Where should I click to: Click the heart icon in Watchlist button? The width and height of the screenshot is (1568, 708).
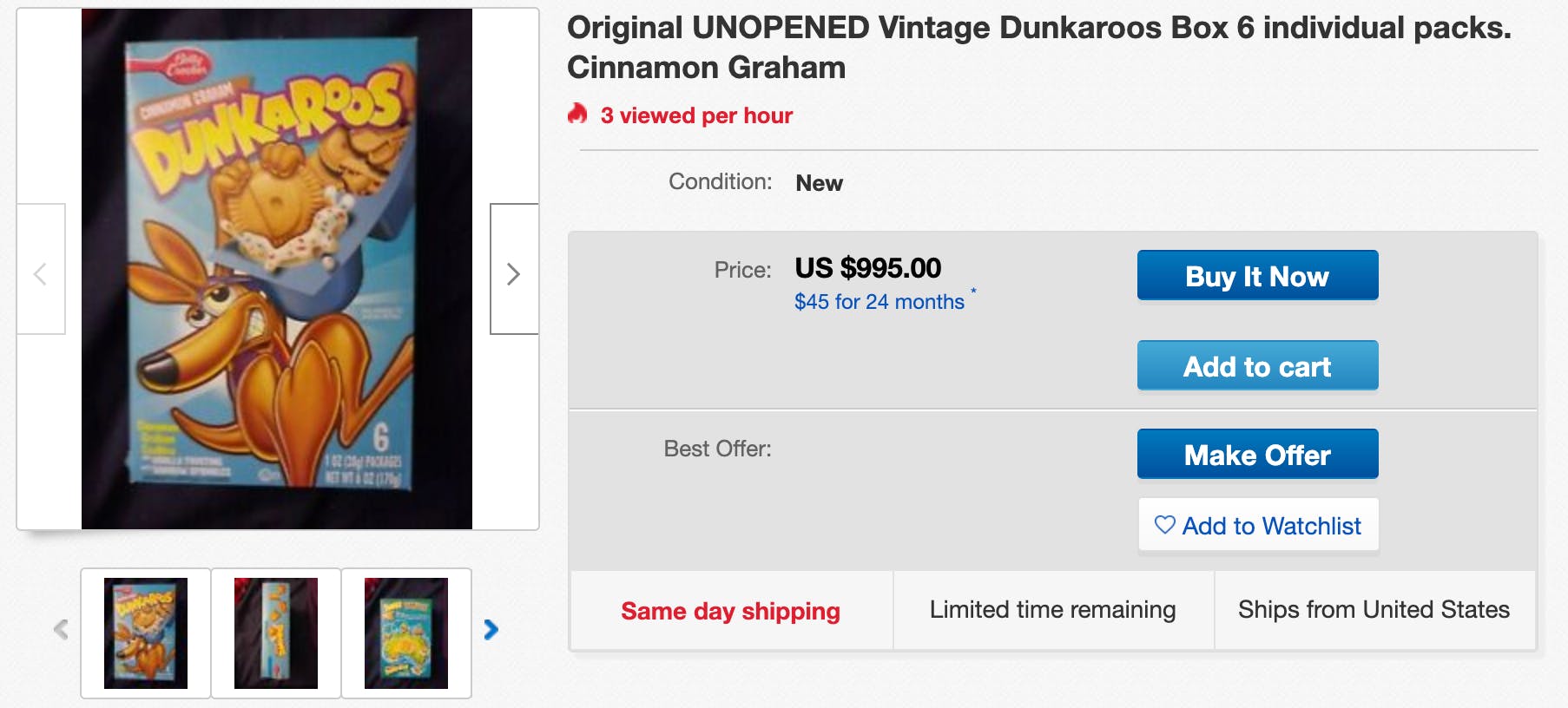coord(1164,525)
